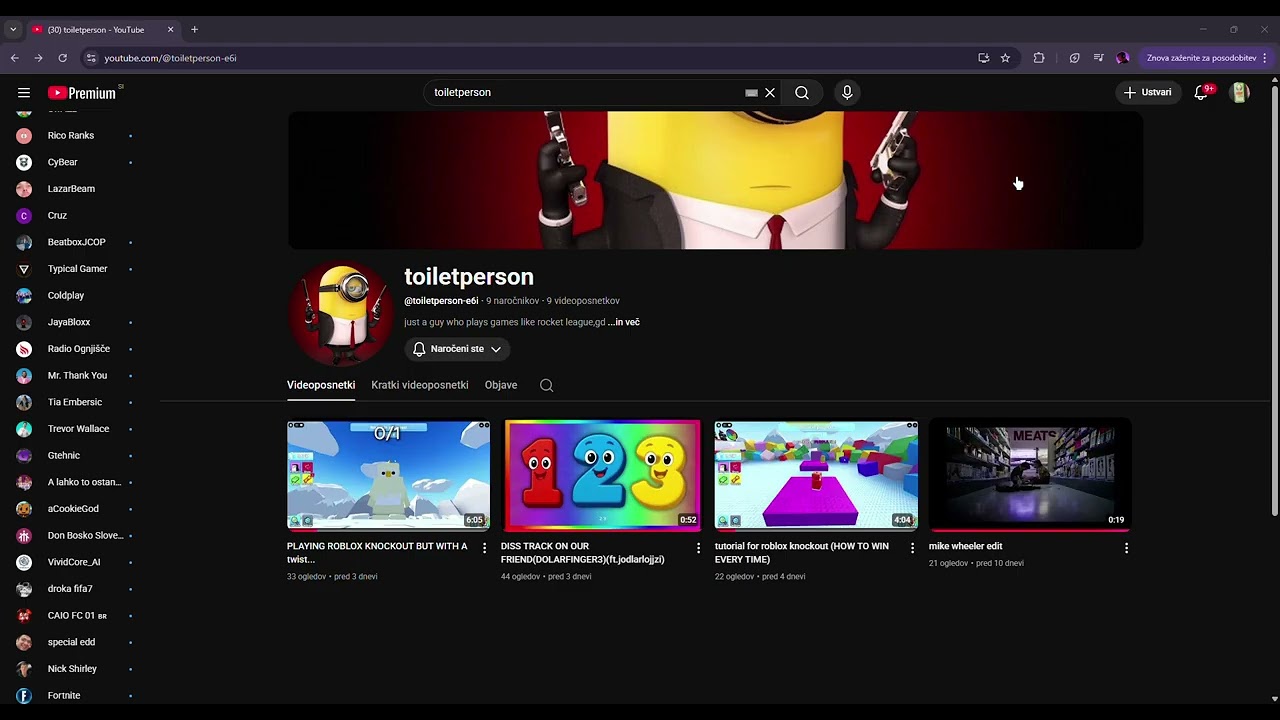1280x720 pixels.
Task: Open tutorial for roblox knockout title link
Action: (x=802, y=553)
